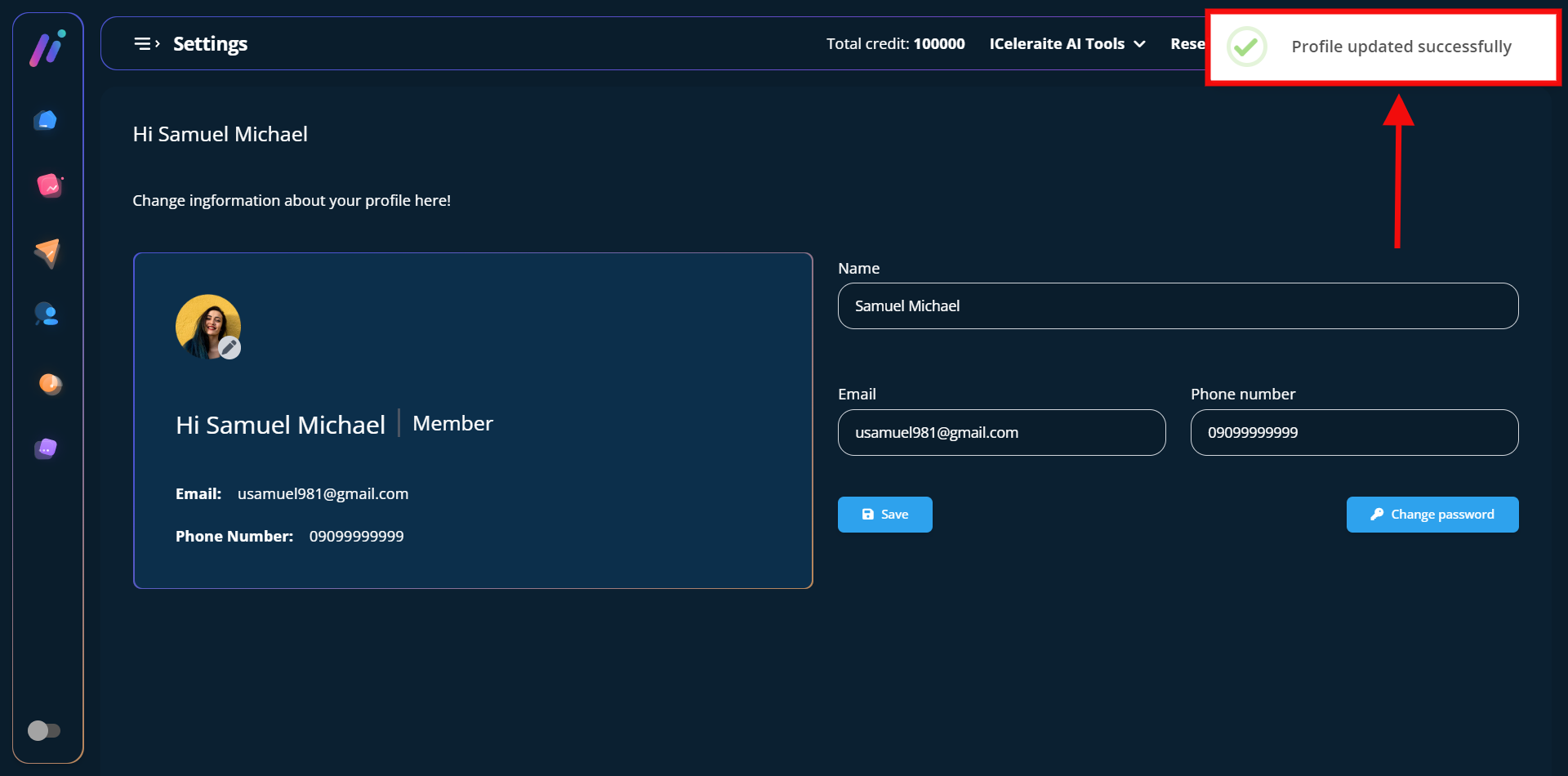The height and width of the screenshot is (776, 1568).
Task: Focus the Email input field
Action: (1001, 433)
